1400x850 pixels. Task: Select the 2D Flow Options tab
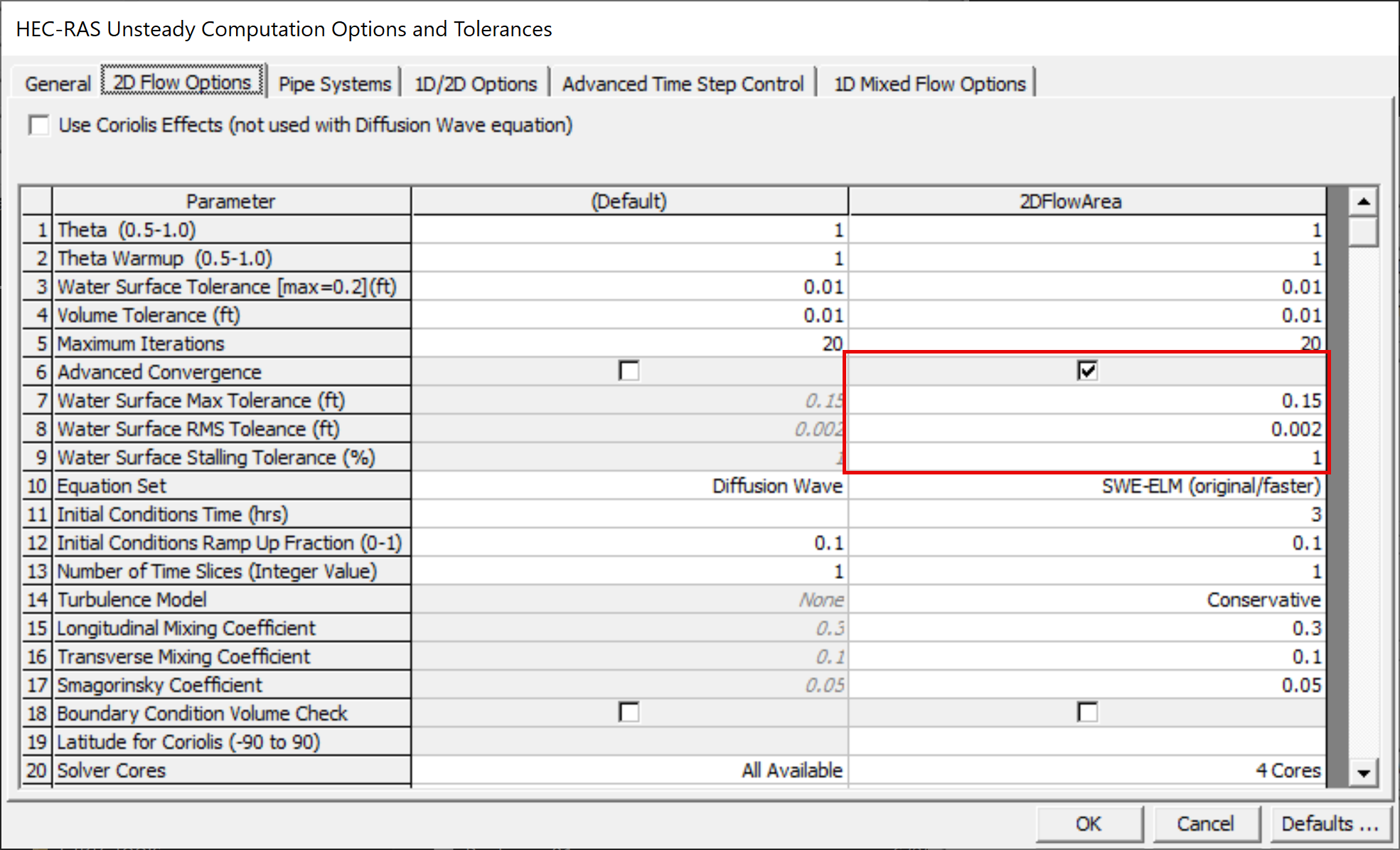click(183, 82)
